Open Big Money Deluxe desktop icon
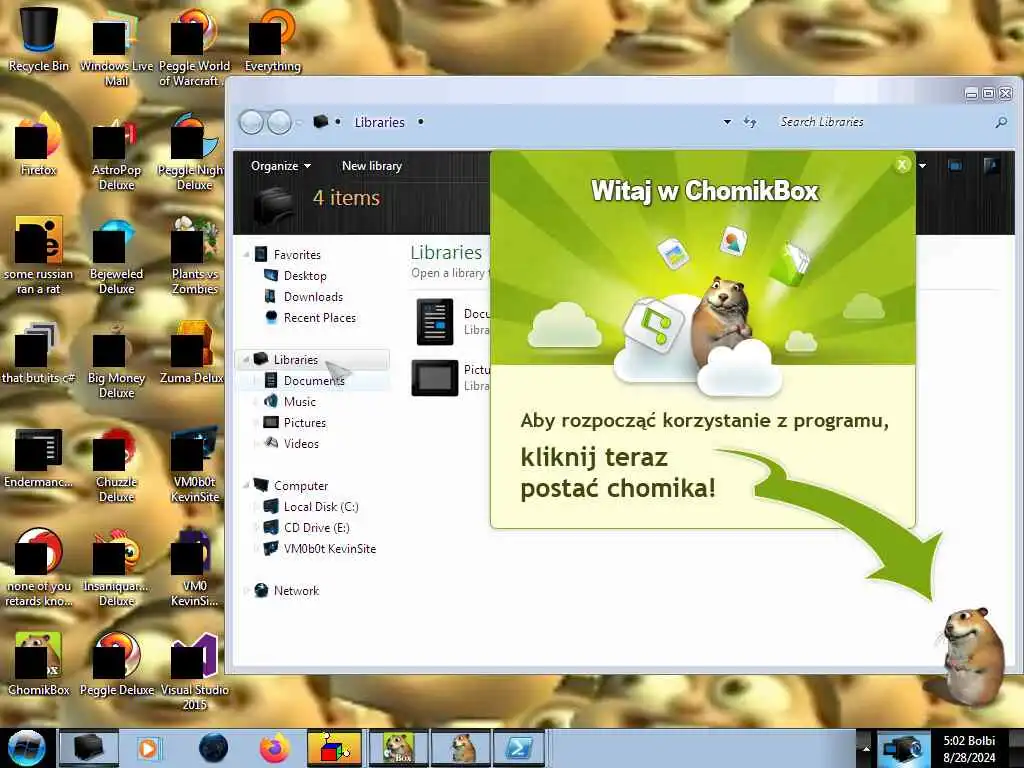Screen dimensions: 1024x768 (116, 359)
